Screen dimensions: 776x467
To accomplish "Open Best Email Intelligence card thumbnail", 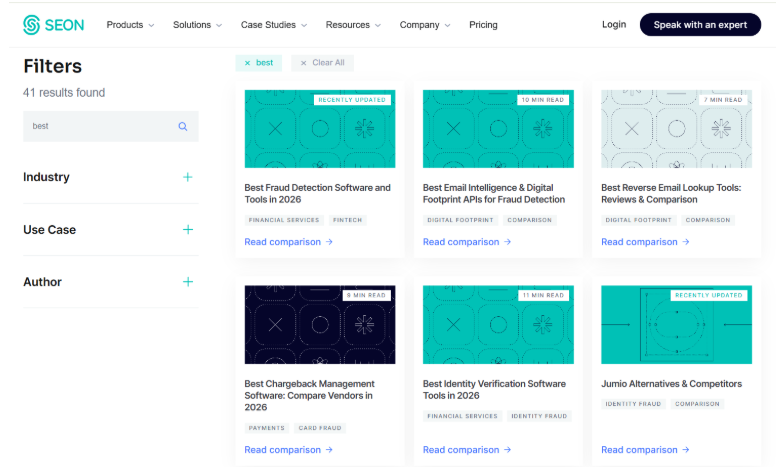I will coord(498,129).
